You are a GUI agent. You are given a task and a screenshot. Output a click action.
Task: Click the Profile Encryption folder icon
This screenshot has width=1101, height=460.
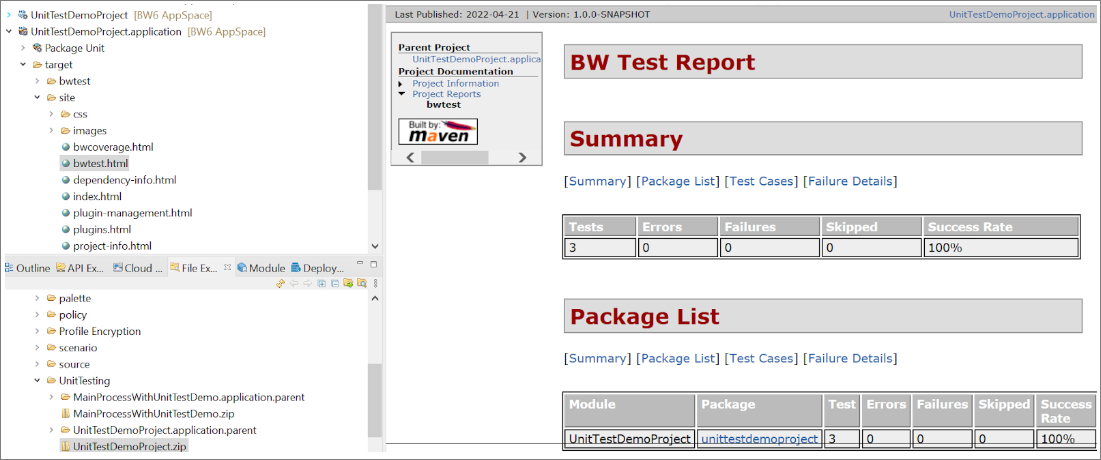click(51, 331)
